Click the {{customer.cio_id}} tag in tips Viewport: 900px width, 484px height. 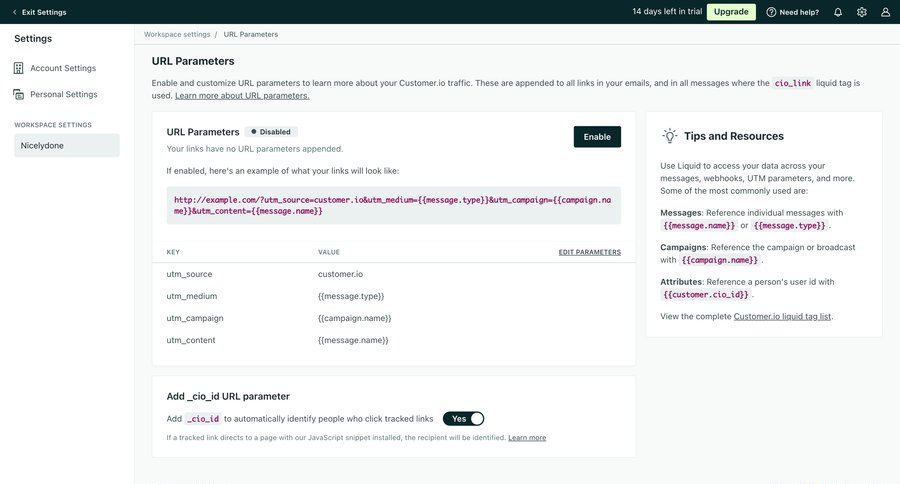coord(706,295)
